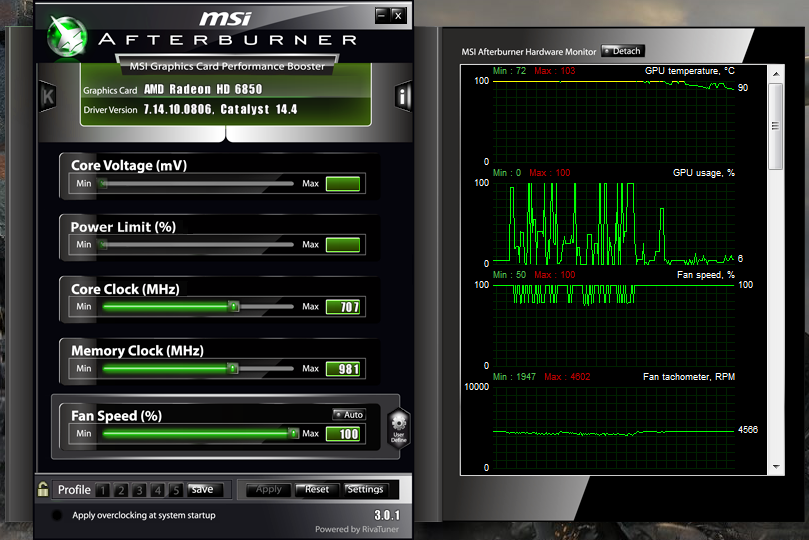This screenshot has height=540, width=809.
Task: Save the current profile
Action: pyautogui.click(x=202, y=490)
